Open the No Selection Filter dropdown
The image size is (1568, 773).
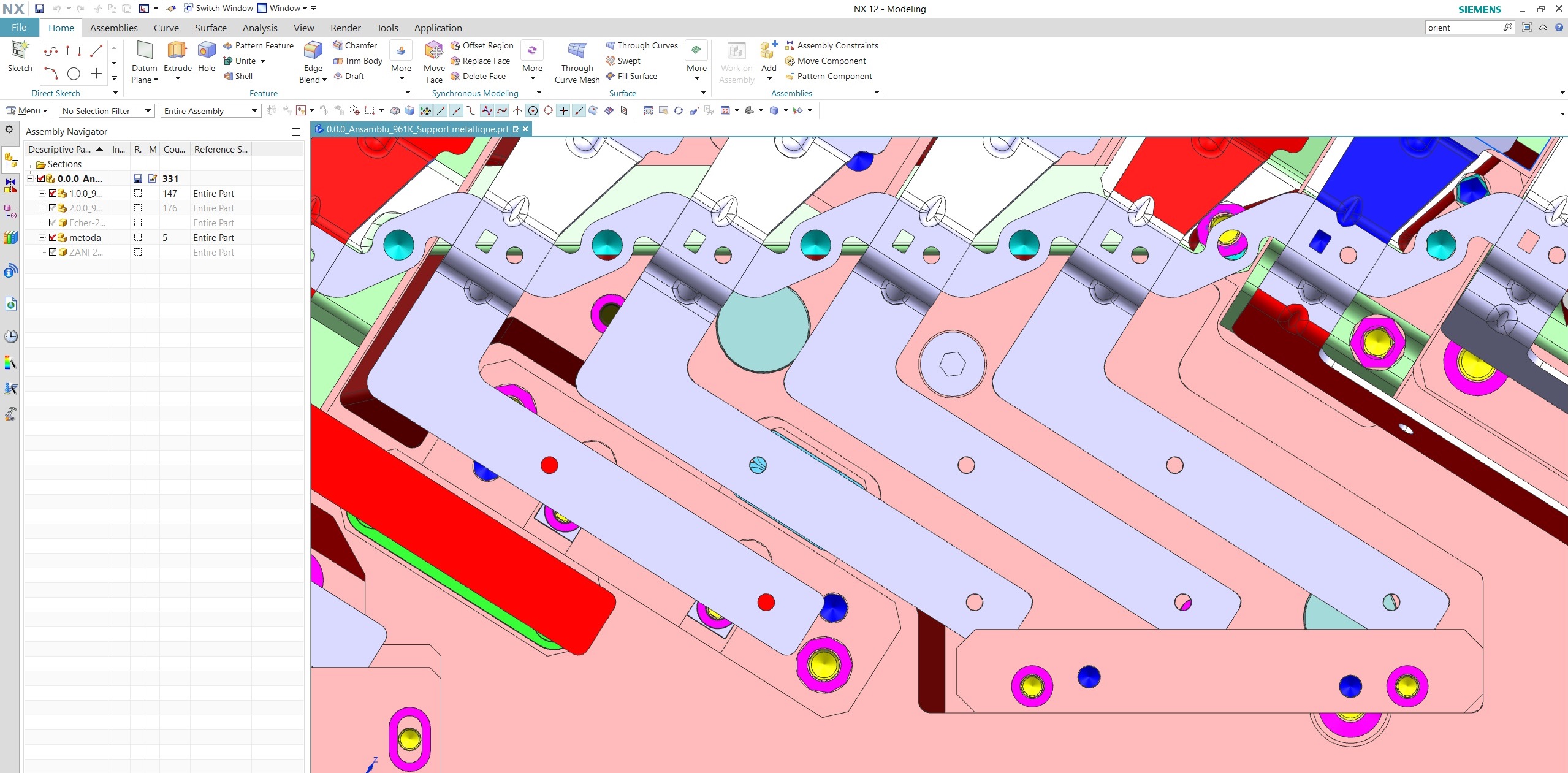point(106,111)
